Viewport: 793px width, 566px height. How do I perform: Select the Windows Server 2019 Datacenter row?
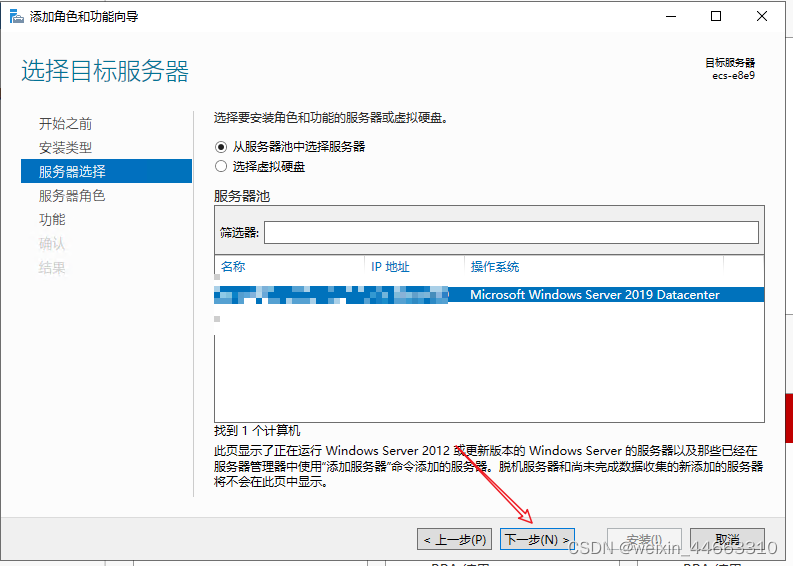(489, 295)
